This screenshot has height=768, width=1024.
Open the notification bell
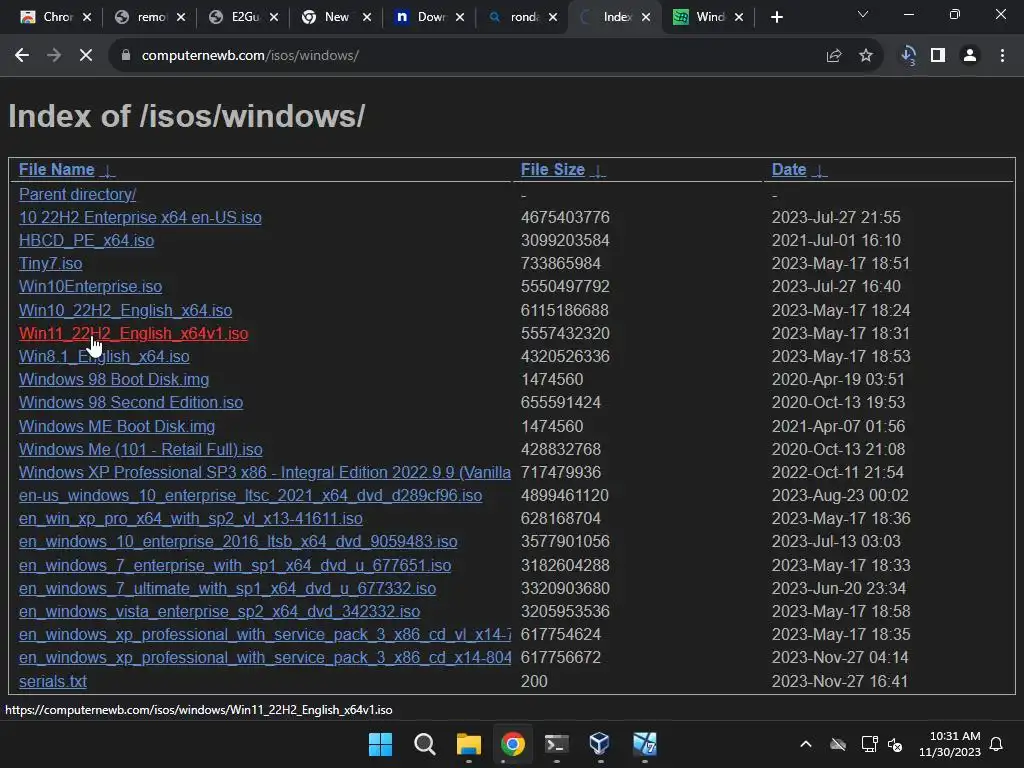click(997, 744)
